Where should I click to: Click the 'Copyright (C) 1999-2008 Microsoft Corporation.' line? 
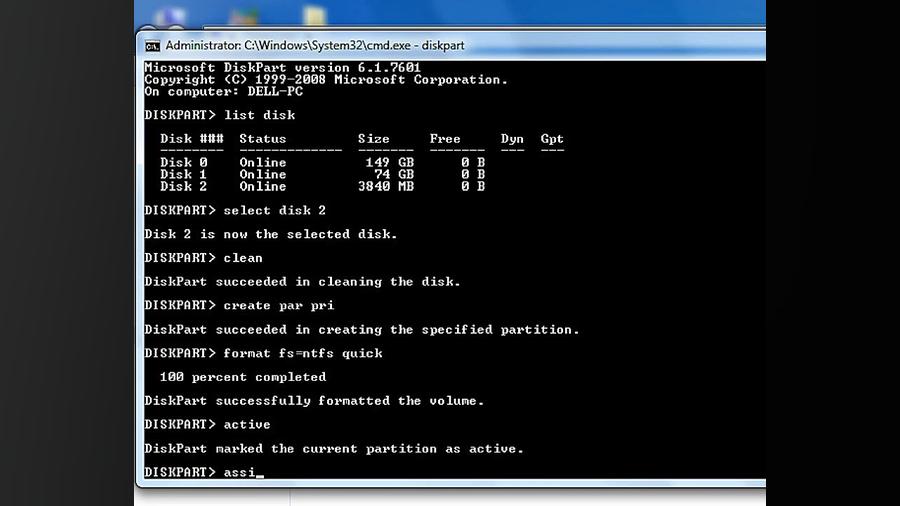326,80
